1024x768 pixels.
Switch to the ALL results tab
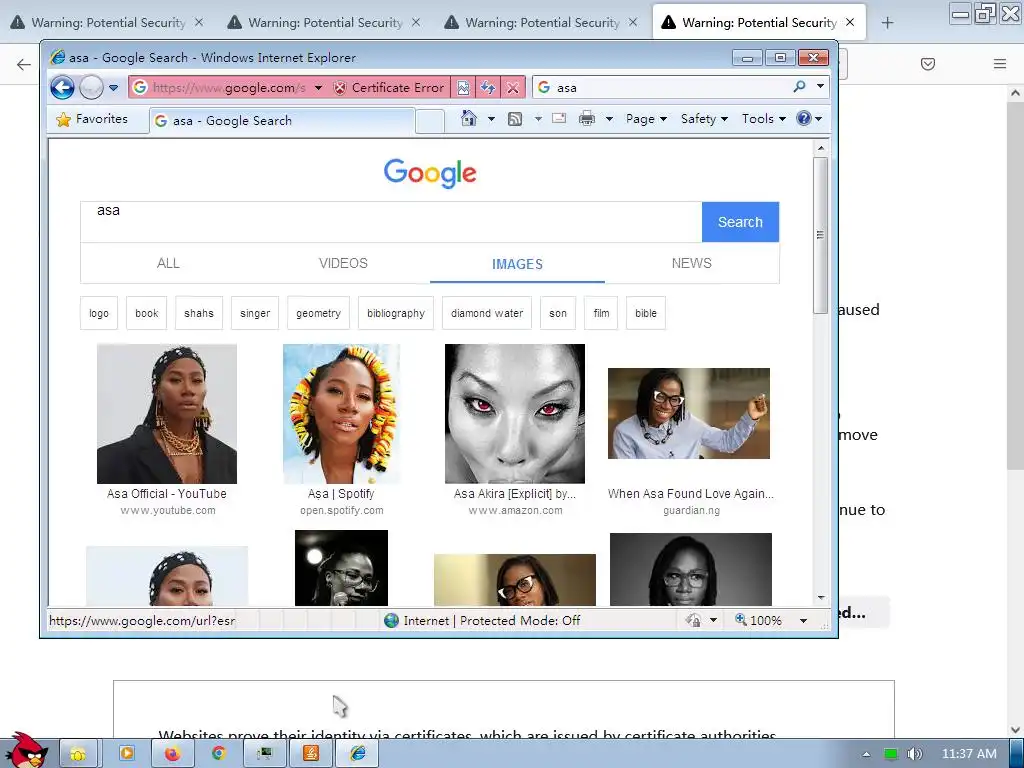168,263
